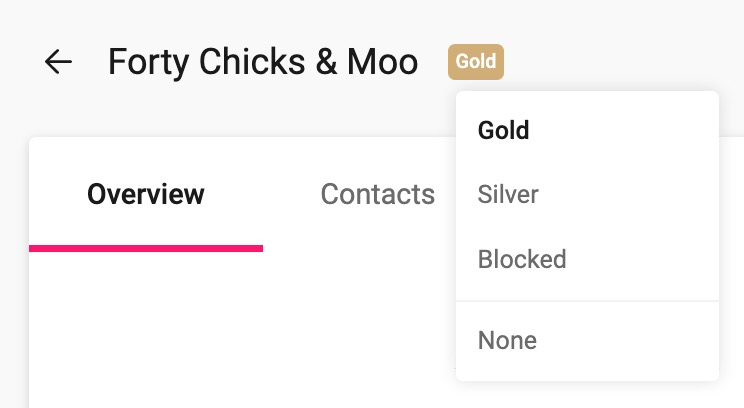Open the Contacts tab
Viewport: 744px width, 408px height.
click(x=377, y=194)
